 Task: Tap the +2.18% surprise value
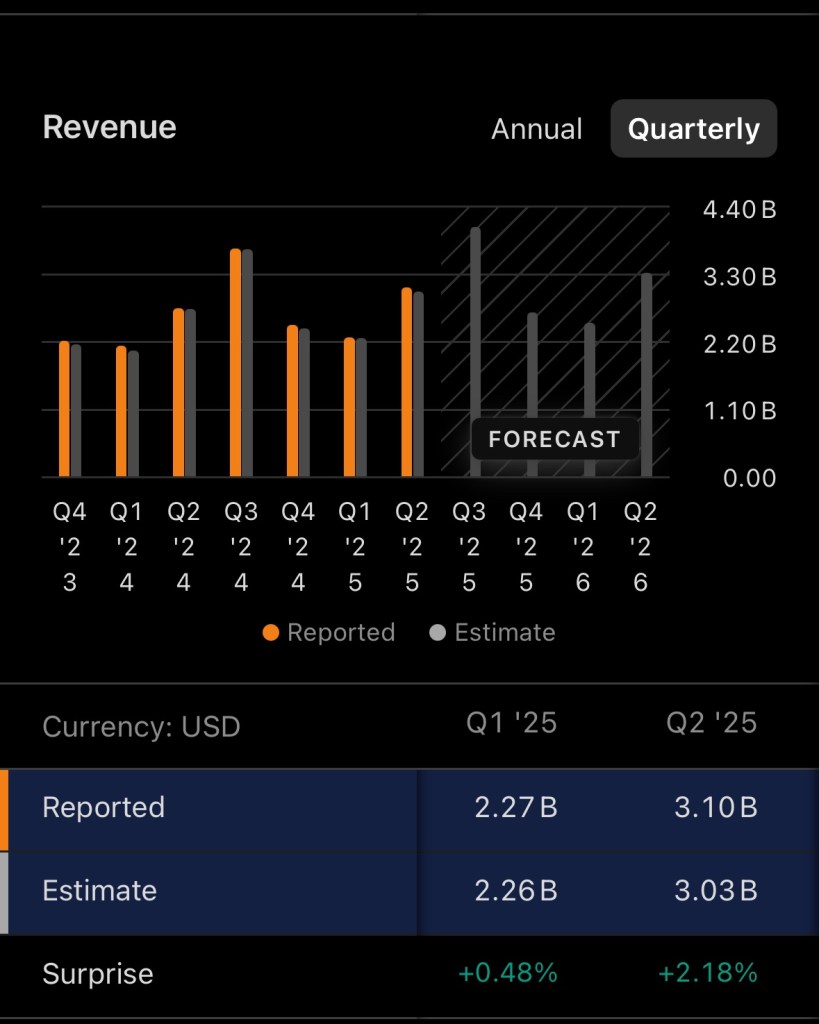[707, 973]
